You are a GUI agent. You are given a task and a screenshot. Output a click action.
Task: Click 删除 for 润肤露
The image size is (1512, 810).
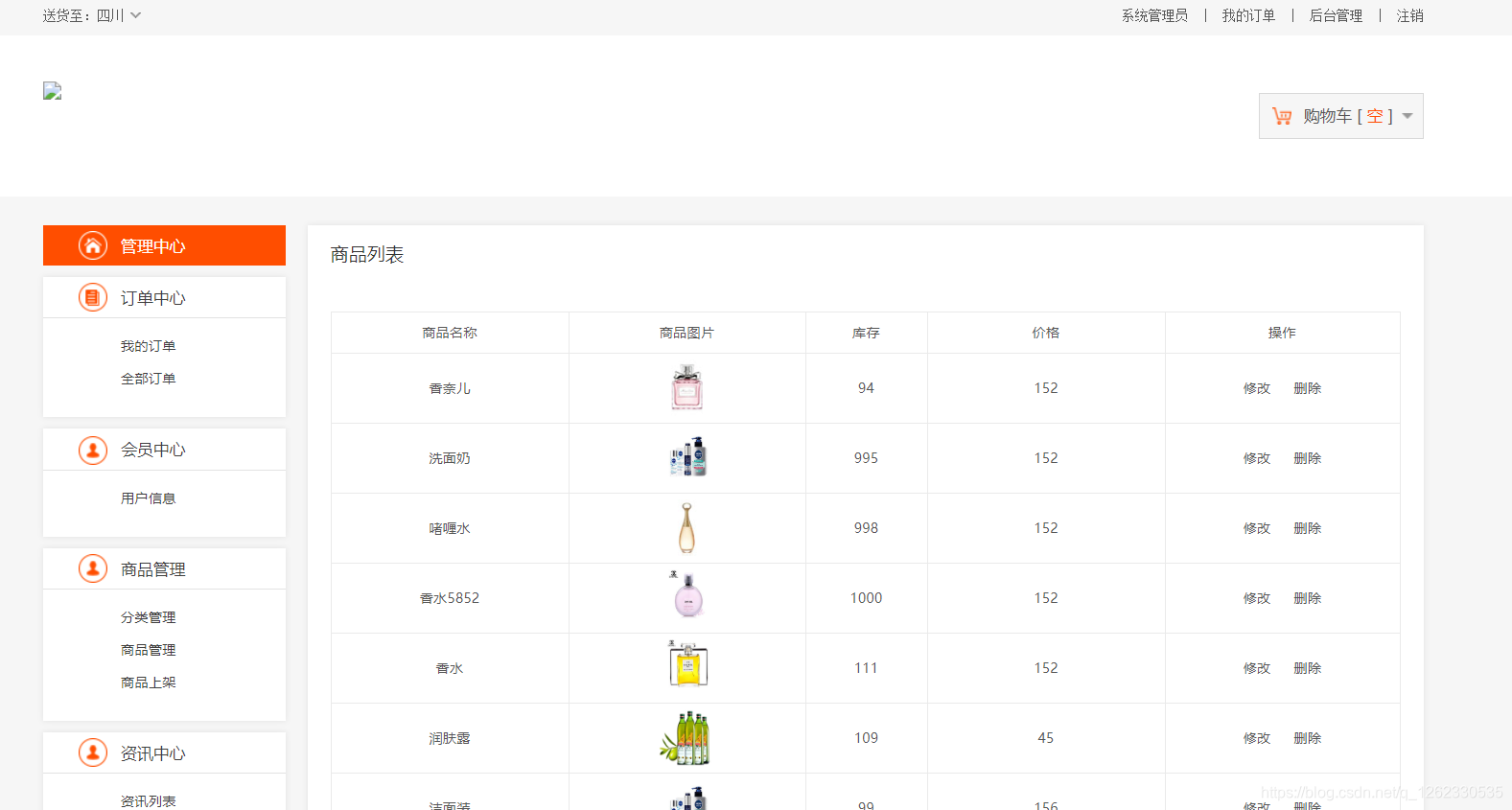coord(1307,738)
